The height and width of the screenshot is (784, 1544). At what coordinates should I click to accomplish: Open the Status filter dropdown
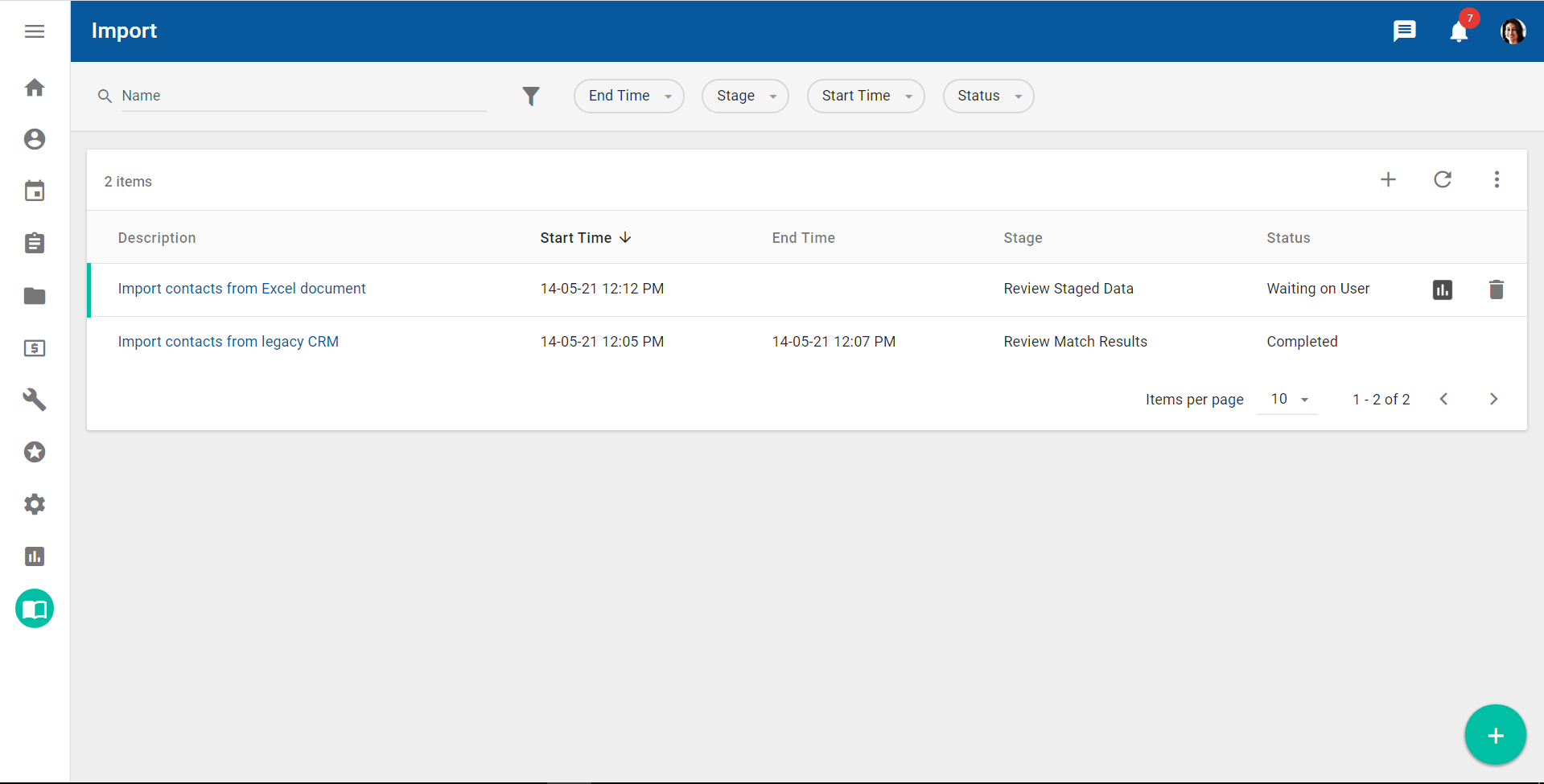click(x=987, y=96)
